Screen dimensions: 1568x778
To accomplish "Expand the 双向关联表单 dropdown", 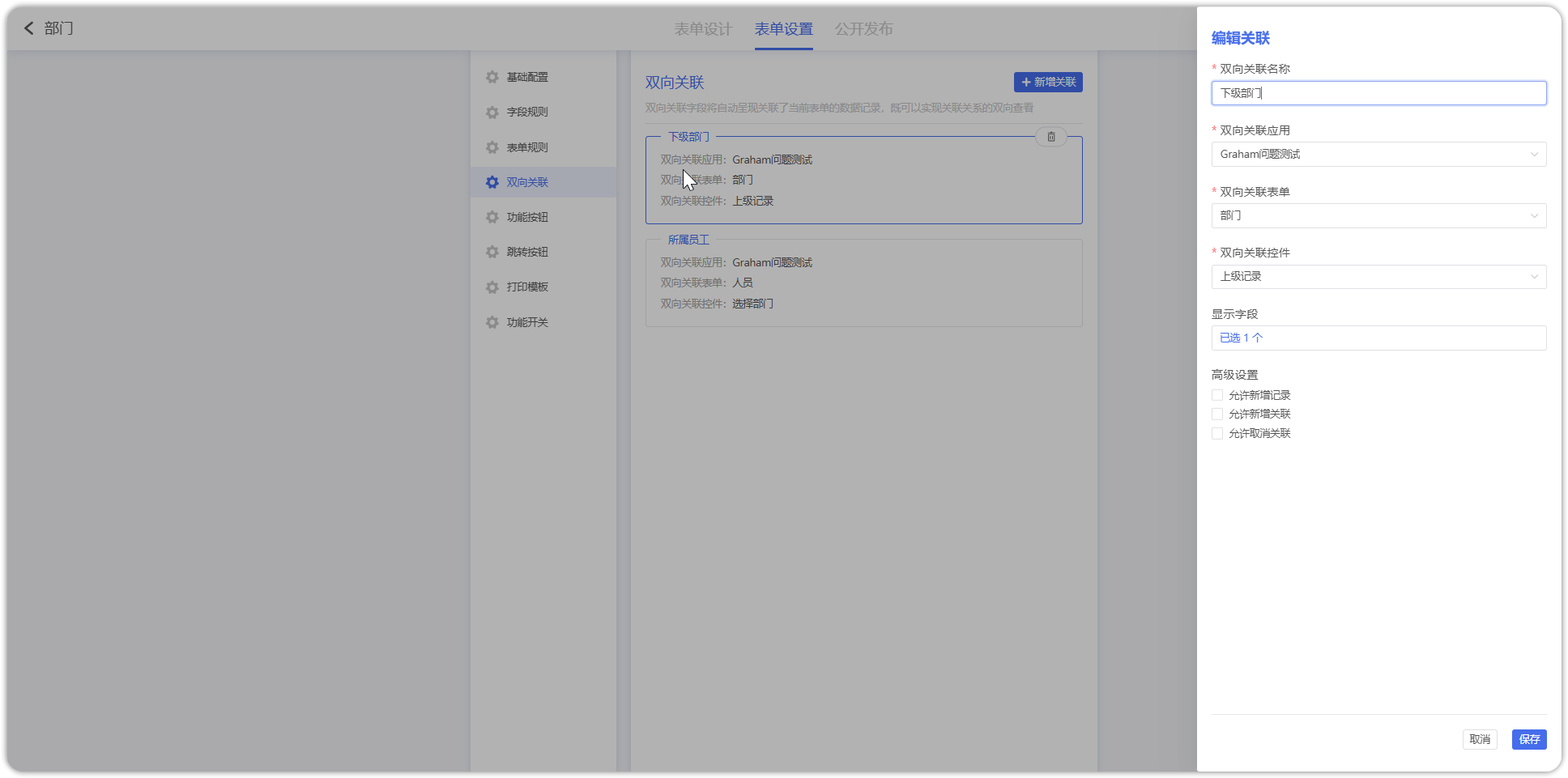I will click(1378, 215).
